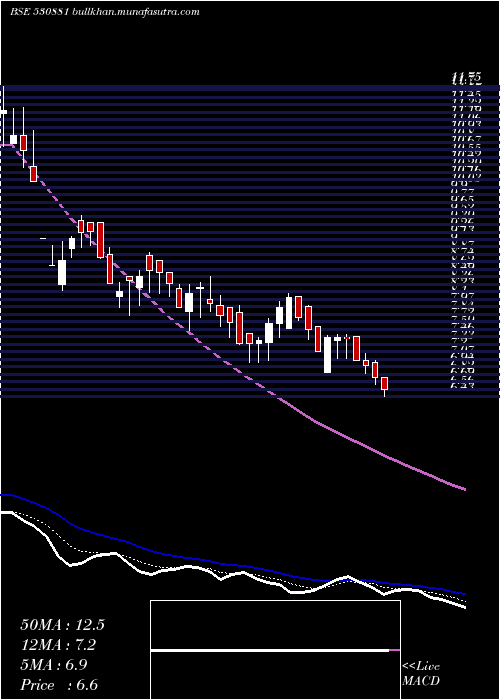Click the <<Live MACD label

click(x=421, y=674)
